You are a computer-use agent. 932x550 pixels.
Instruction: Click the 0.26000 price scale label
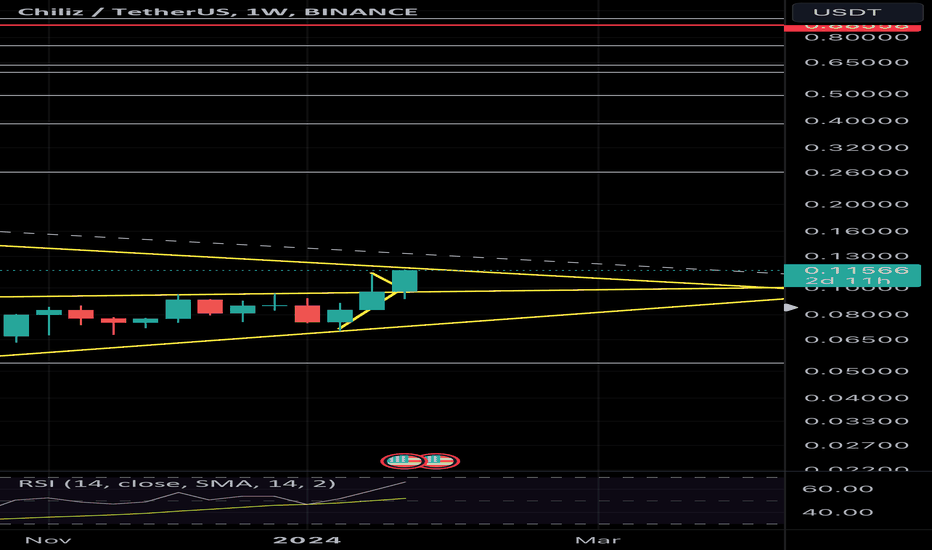pos(857,172)
